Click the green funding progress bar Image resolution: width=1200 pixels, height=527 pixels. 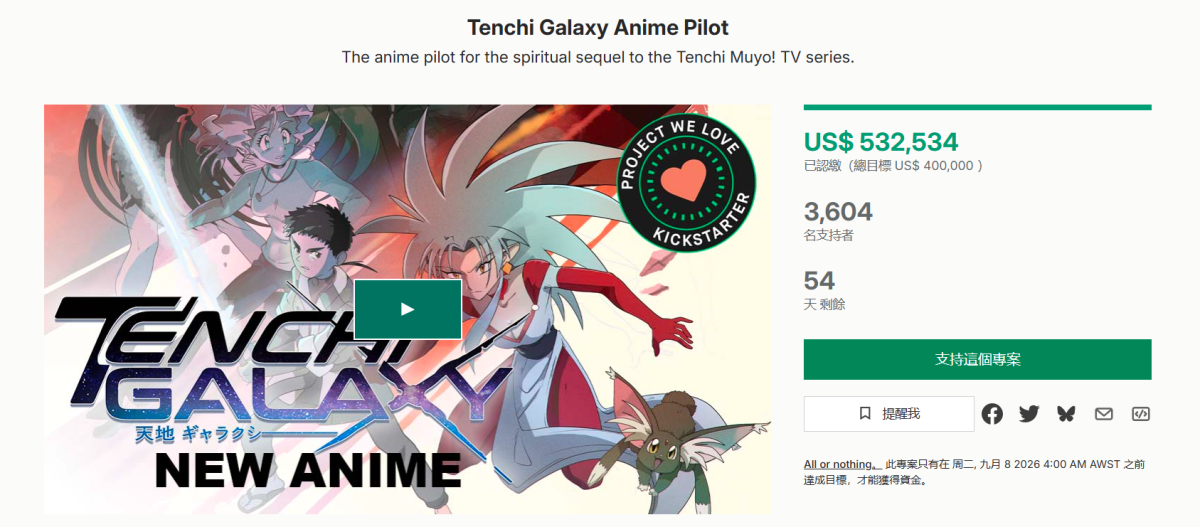pos(977,107)
